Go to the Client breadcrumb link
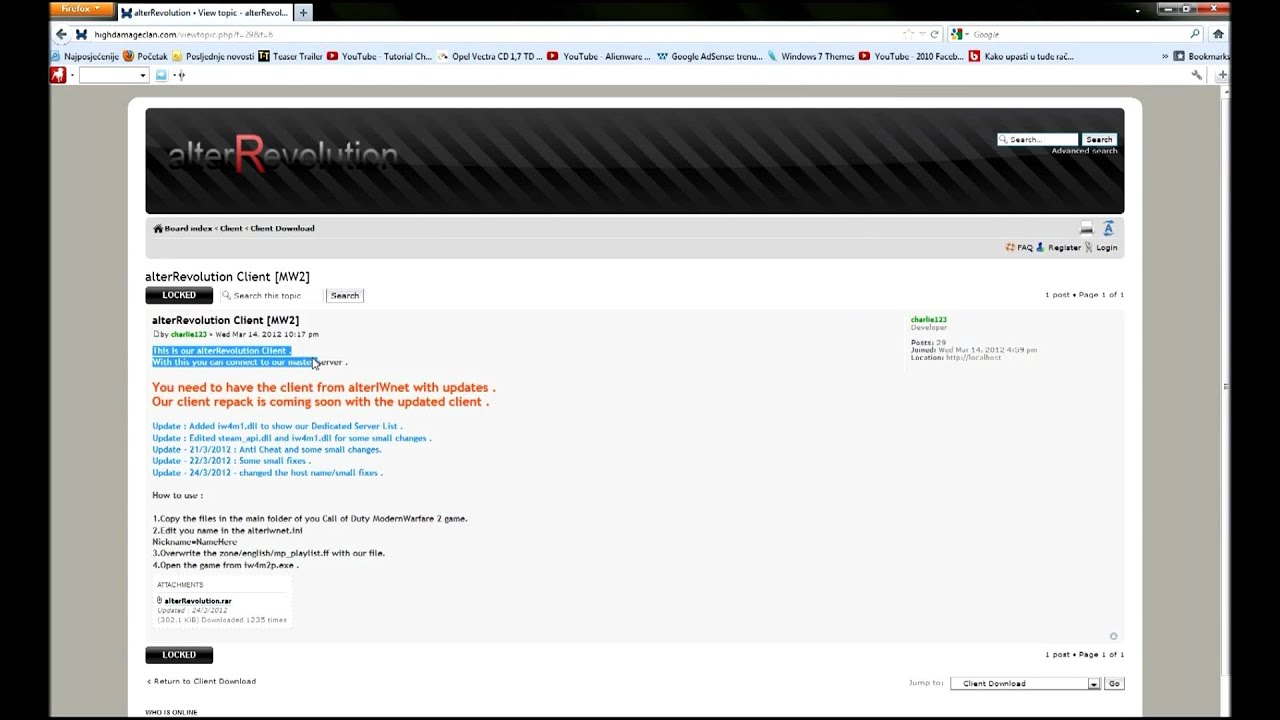The width and height of the screenshot is (1280, 720). coord(231,228)
